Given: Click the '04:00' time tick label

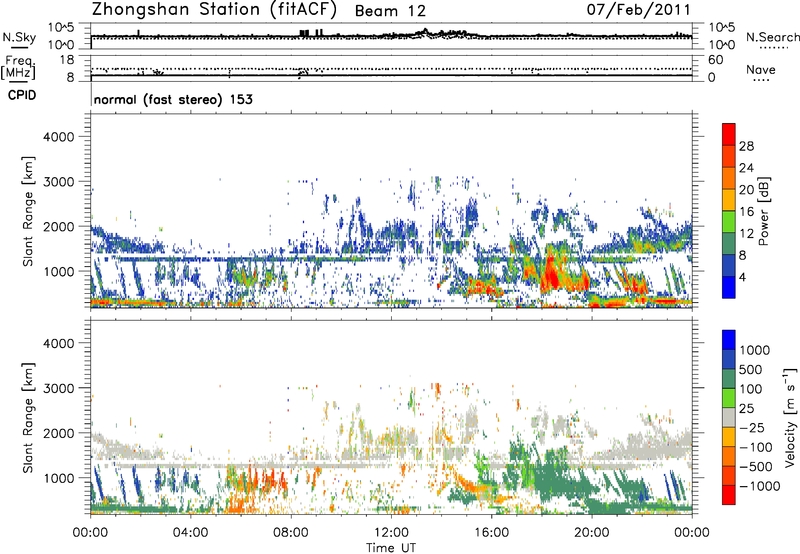Looking at the screenshot, I should [x=191, y=533].
